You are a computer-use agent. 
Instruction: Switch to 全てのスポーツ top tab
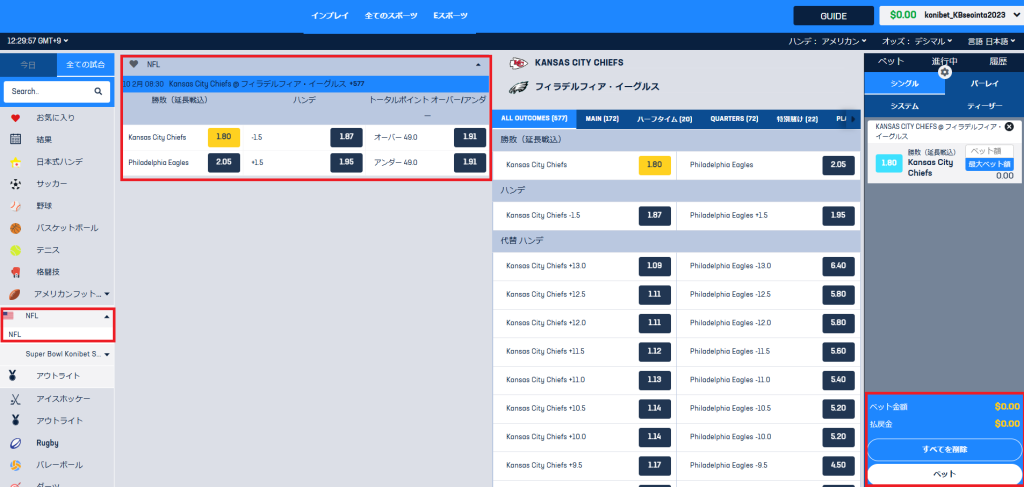pos(391,16)
